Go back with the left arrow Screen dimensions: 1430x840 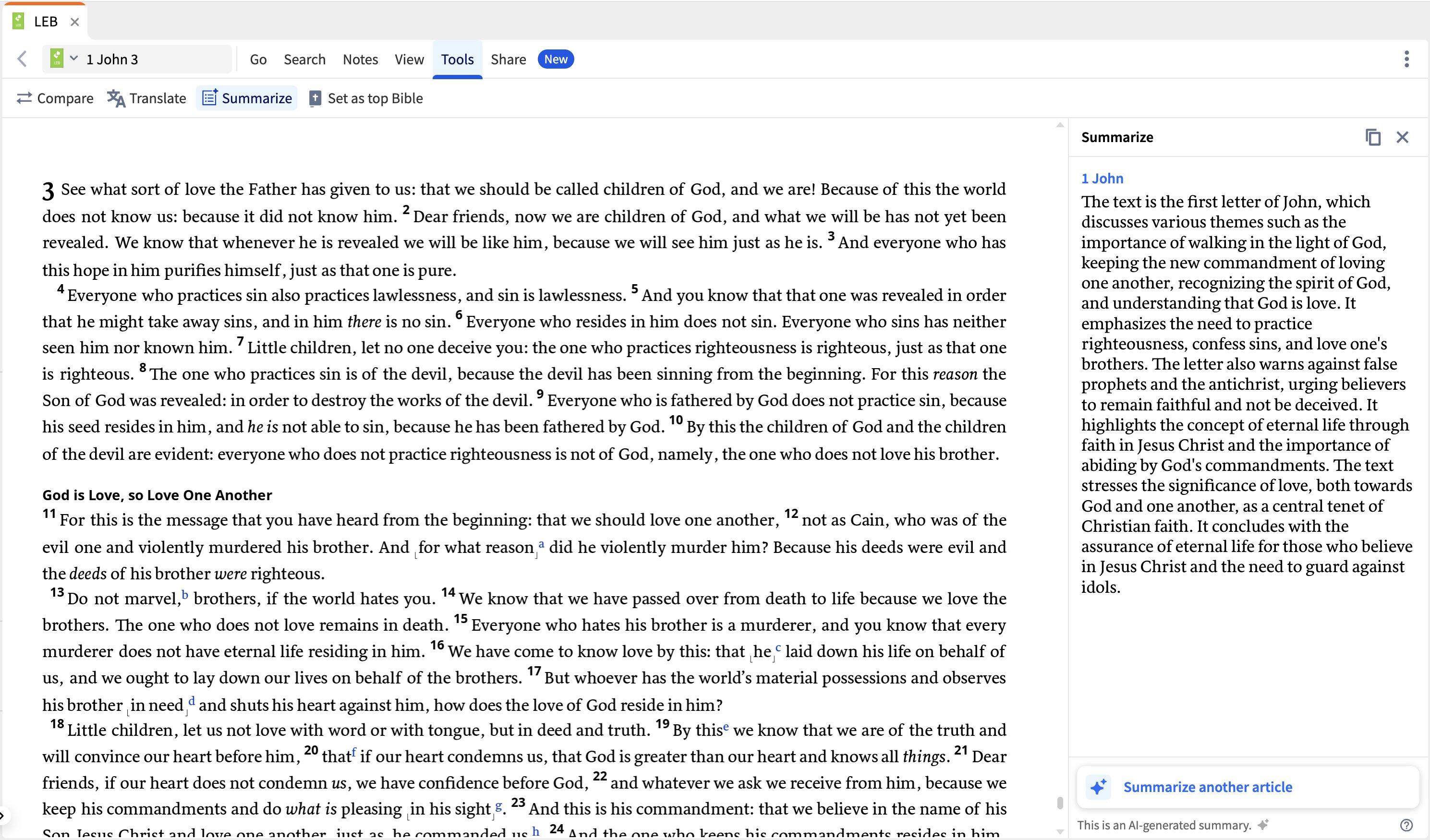pos(22,59)
